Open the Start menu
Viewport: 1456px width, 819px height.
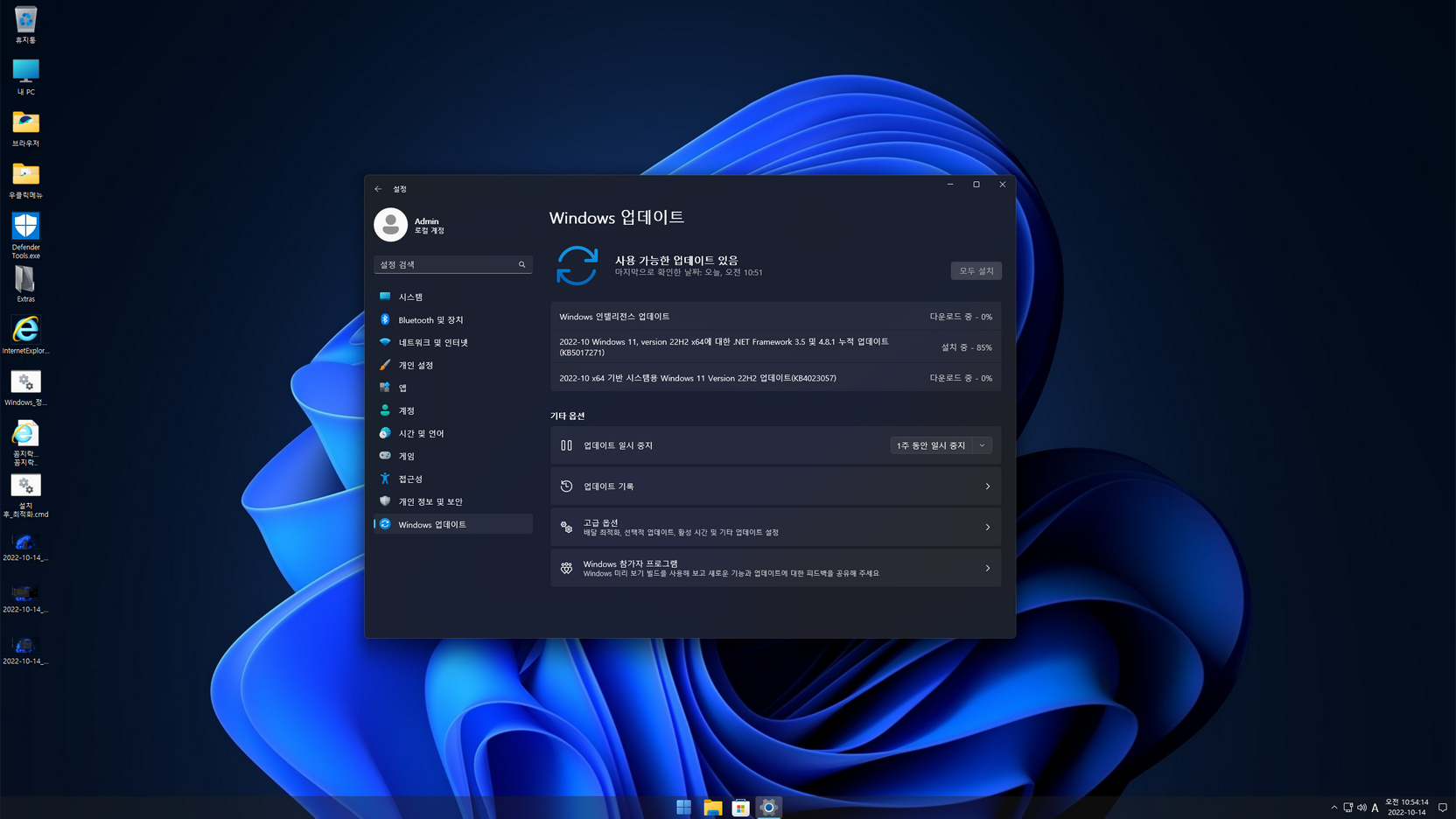pos(684,808)
